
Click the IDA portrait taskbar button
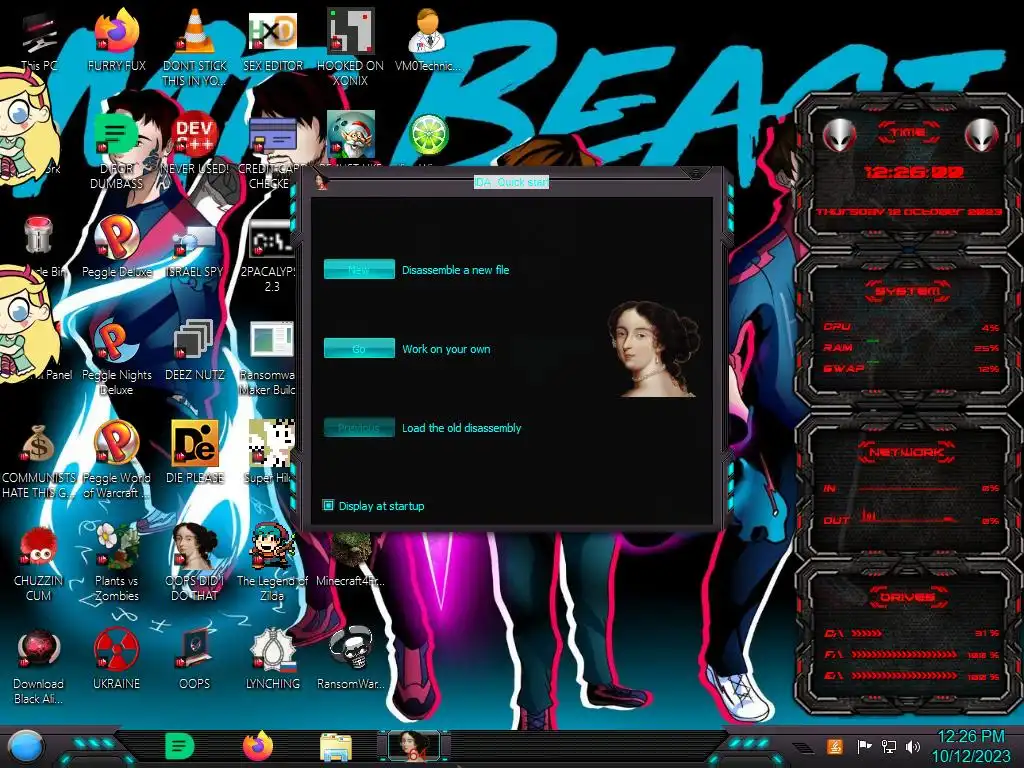[x=414, y=746]
